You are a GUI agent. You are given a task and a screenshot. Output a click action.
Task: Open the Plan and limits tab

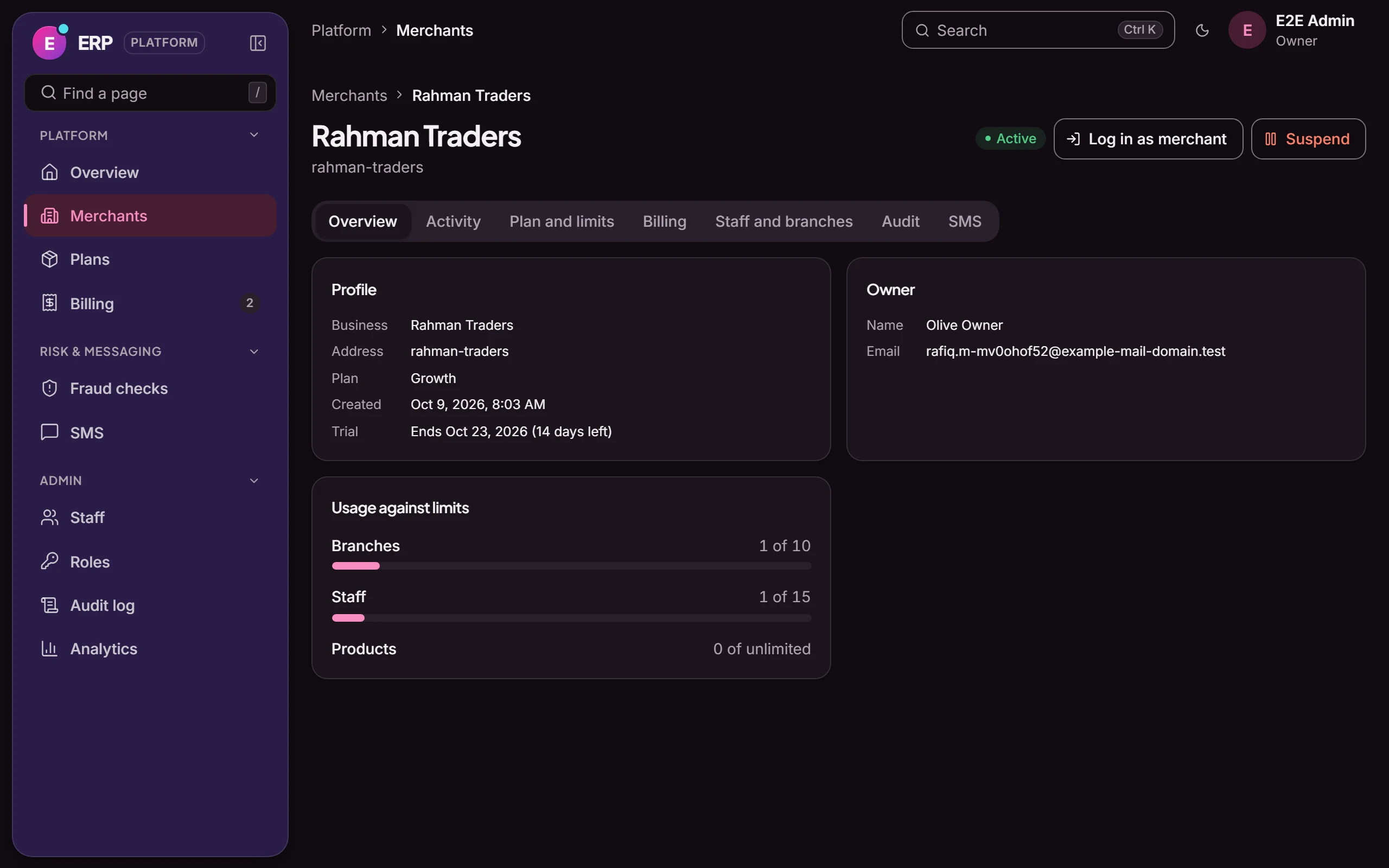click(562, 221)
